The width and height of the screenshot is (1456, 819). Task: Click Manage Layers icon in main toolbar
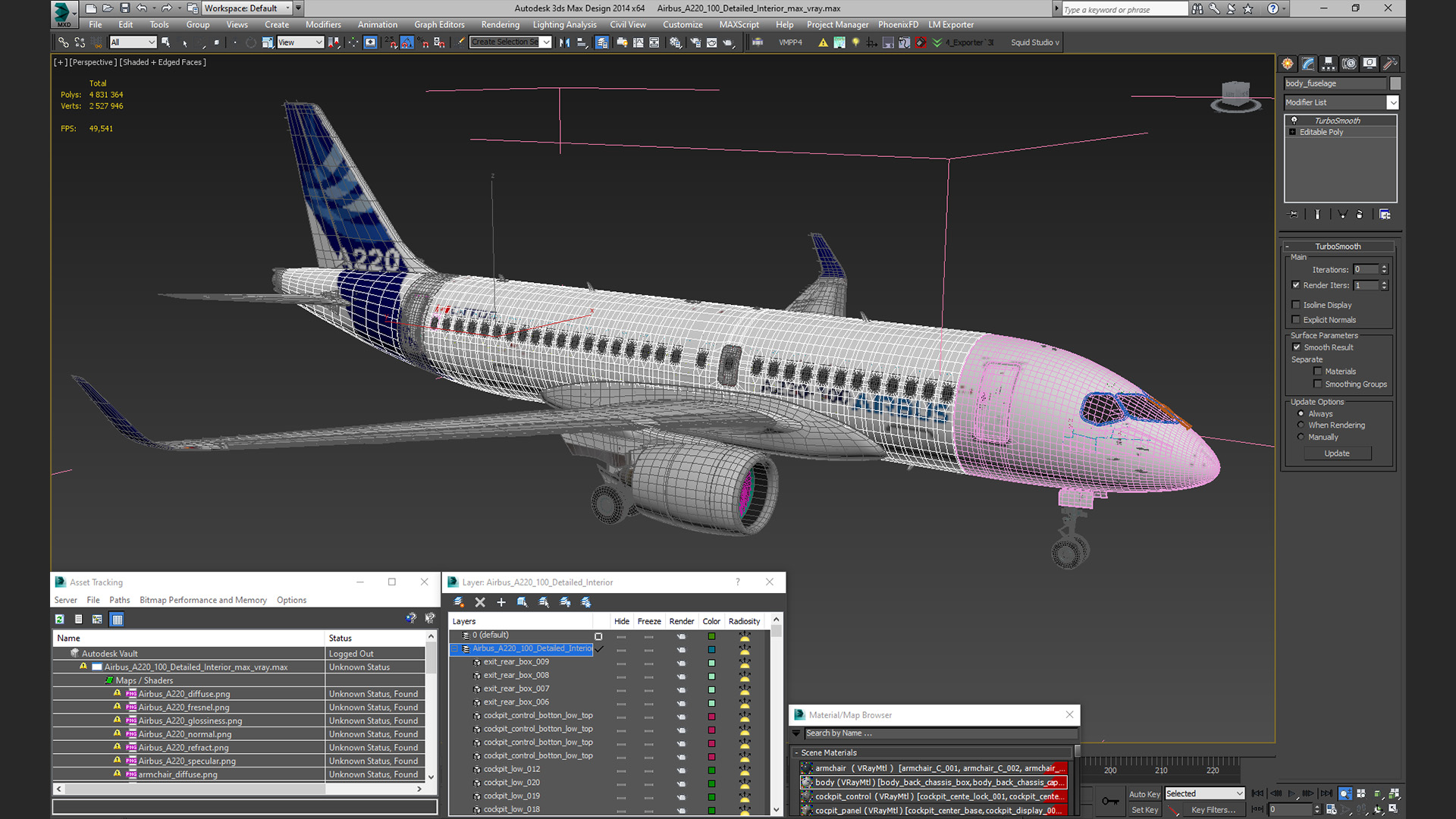pos(601,42)
